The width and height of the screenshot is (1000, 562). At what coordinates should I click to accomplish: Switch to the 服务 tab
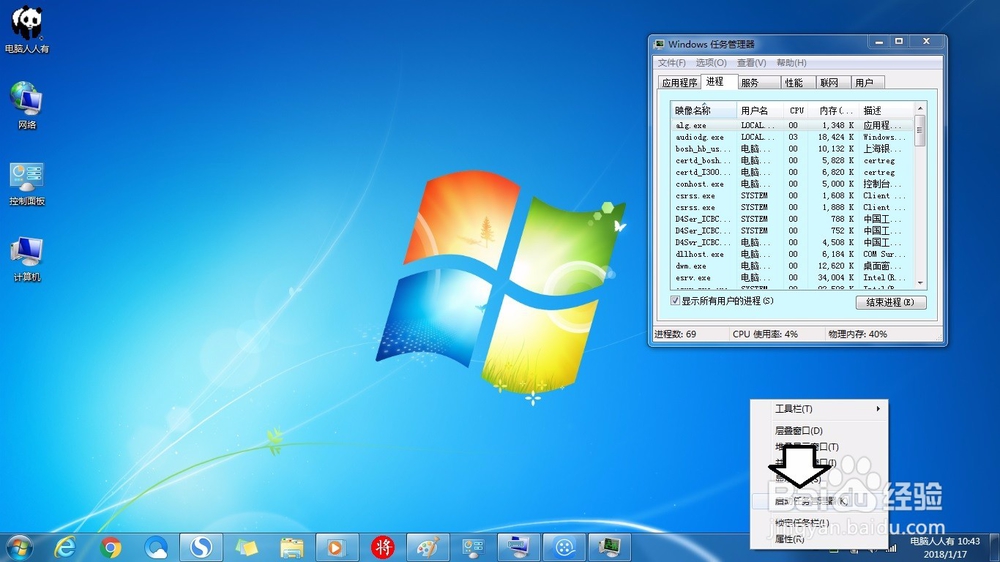(758, 82)
